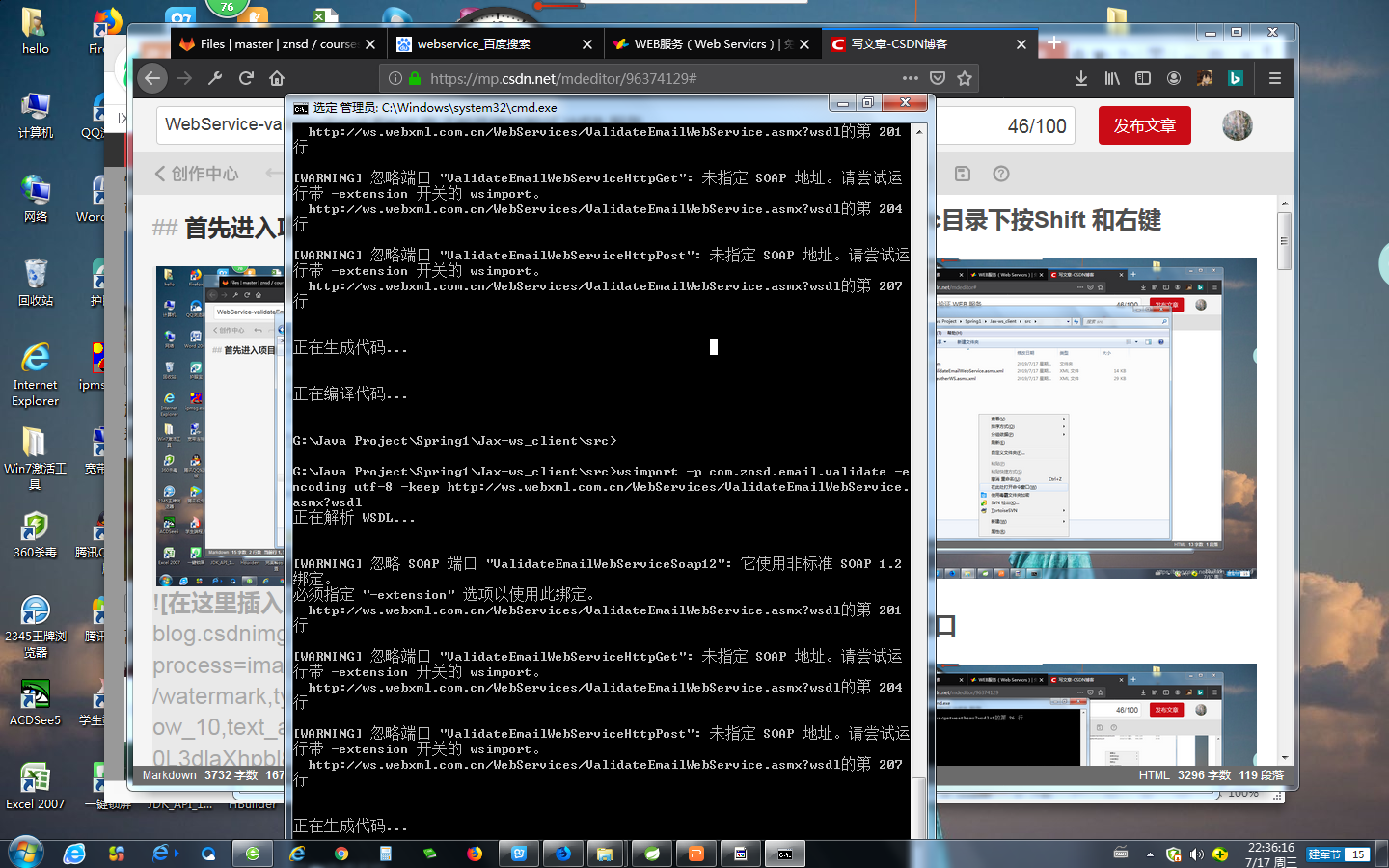
Task: Open the Firefox downloads panel
Action: [1081, 78]
